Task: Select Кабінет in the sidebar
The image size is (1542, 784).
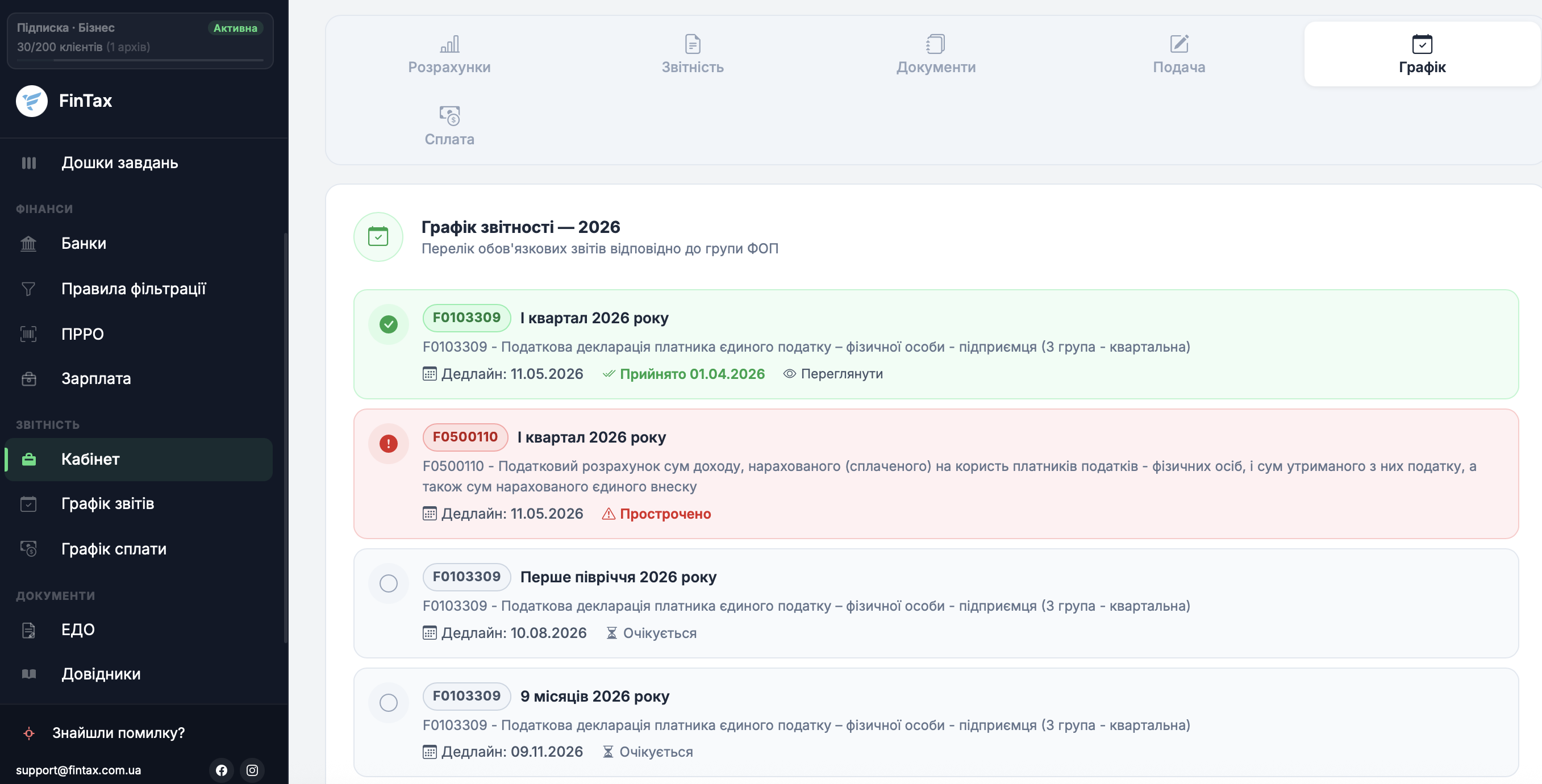Action: tap(139, 460)
